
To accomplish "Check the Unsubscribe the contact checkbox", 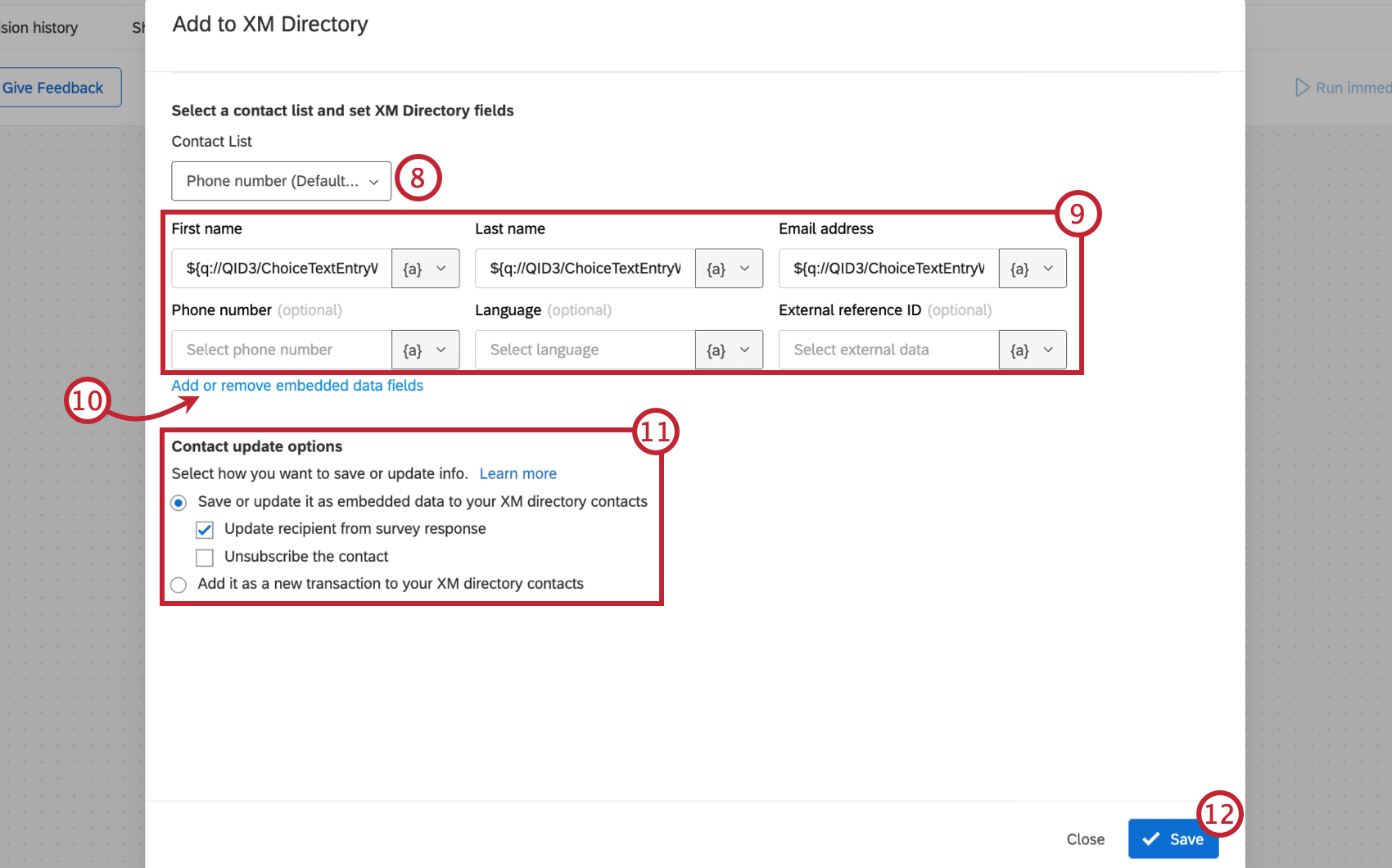I will 205,557.
